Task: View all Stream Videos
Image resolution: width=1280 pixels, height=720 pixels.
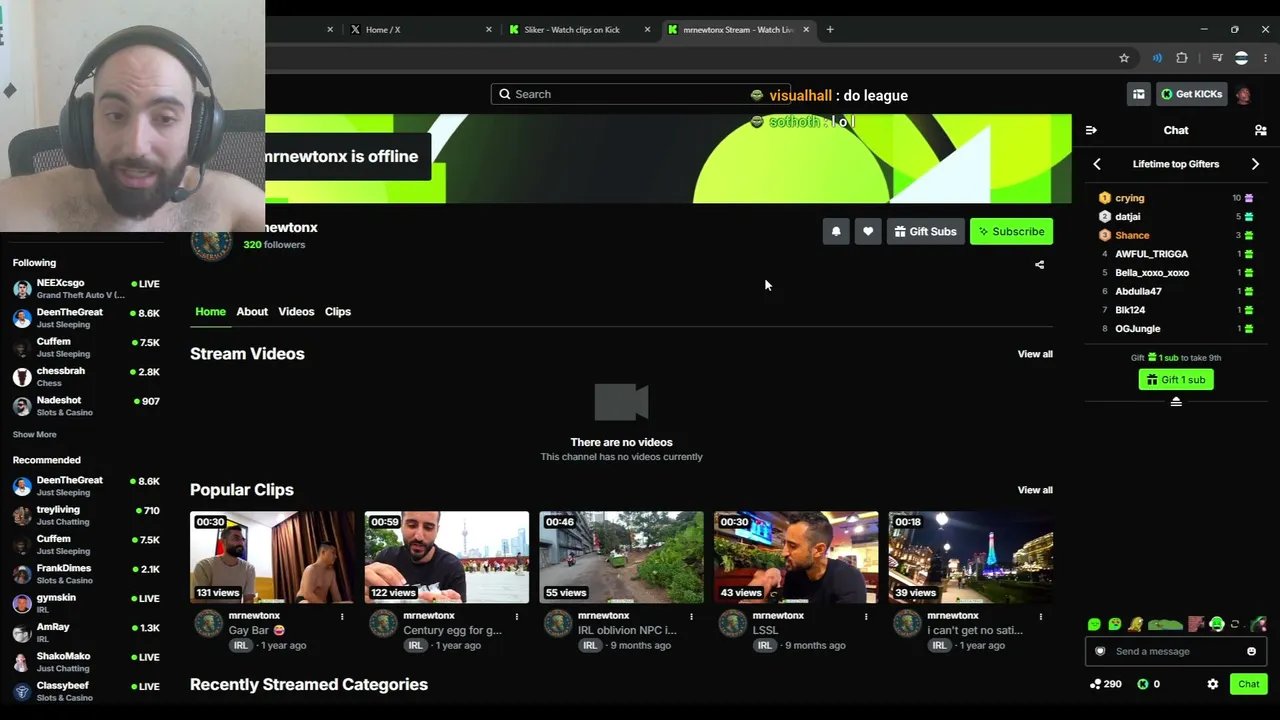Action: pyautogui.click(x=1035, y=354)
